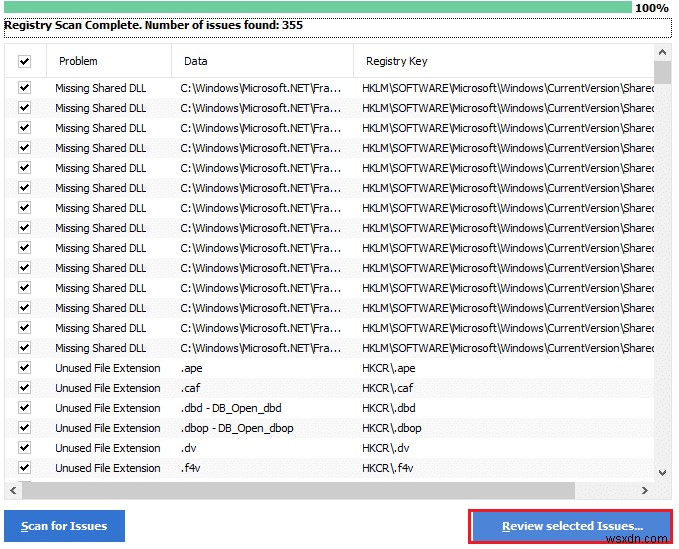Click the "Registry Scan Complete" status message
The width and height of the screenshot is (679, 549).
153,25
